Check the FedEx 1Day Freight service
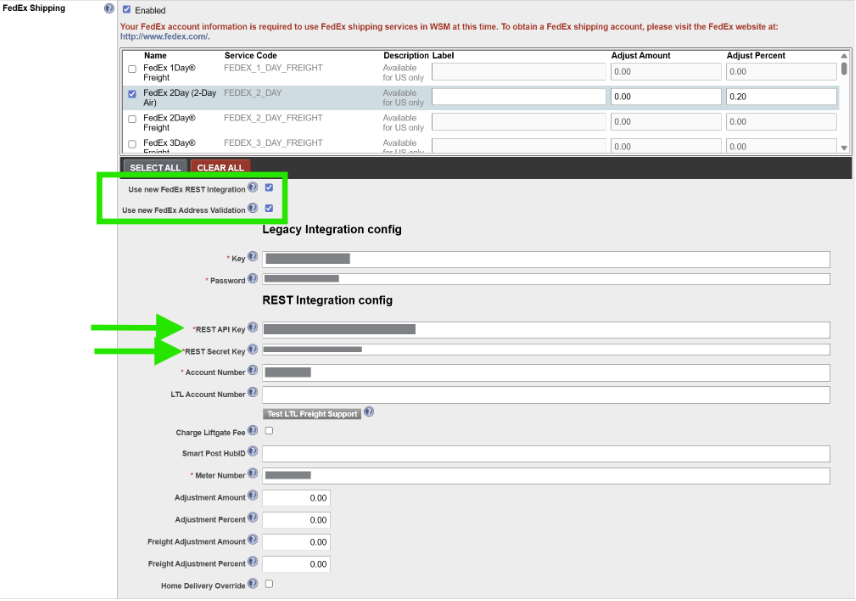 pyautogui.click(x=132, y=69)
